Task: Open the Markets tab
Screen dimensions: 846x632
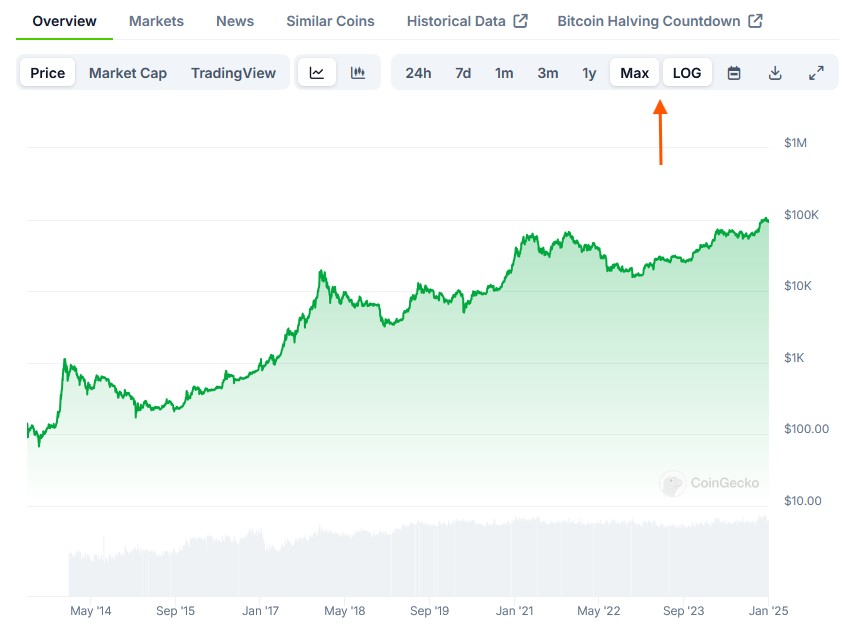Action: pyautogui.click(x=156, y=21)
